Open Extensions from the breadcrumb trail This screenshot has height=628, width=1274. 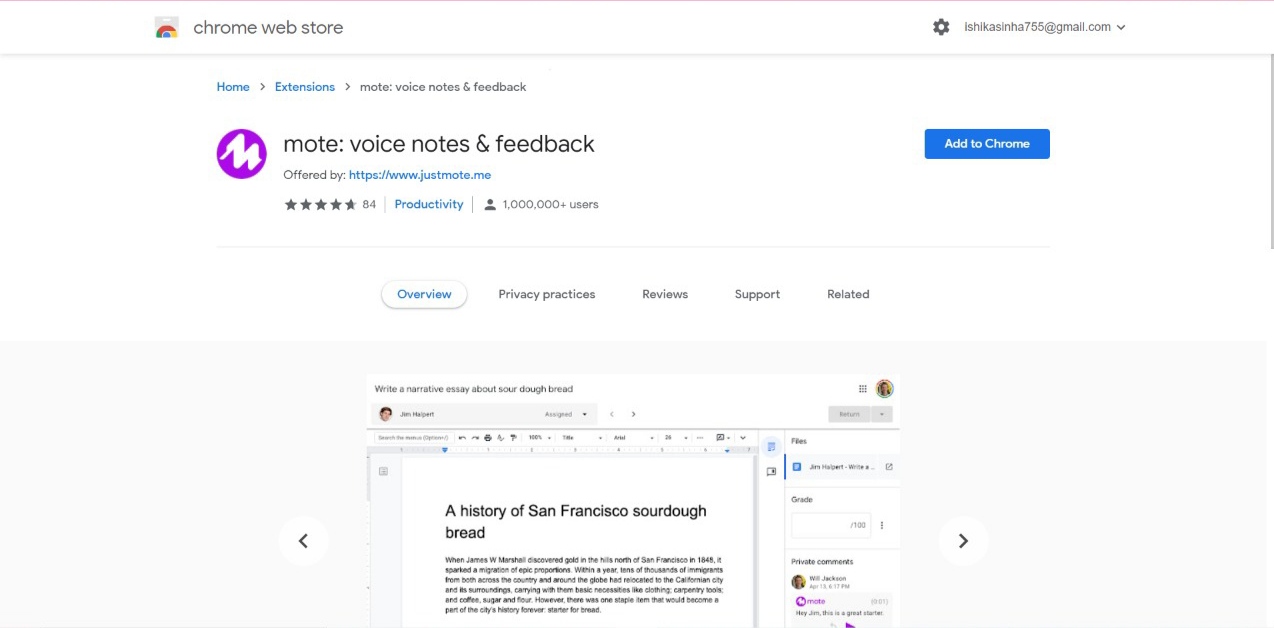(304, 87)
